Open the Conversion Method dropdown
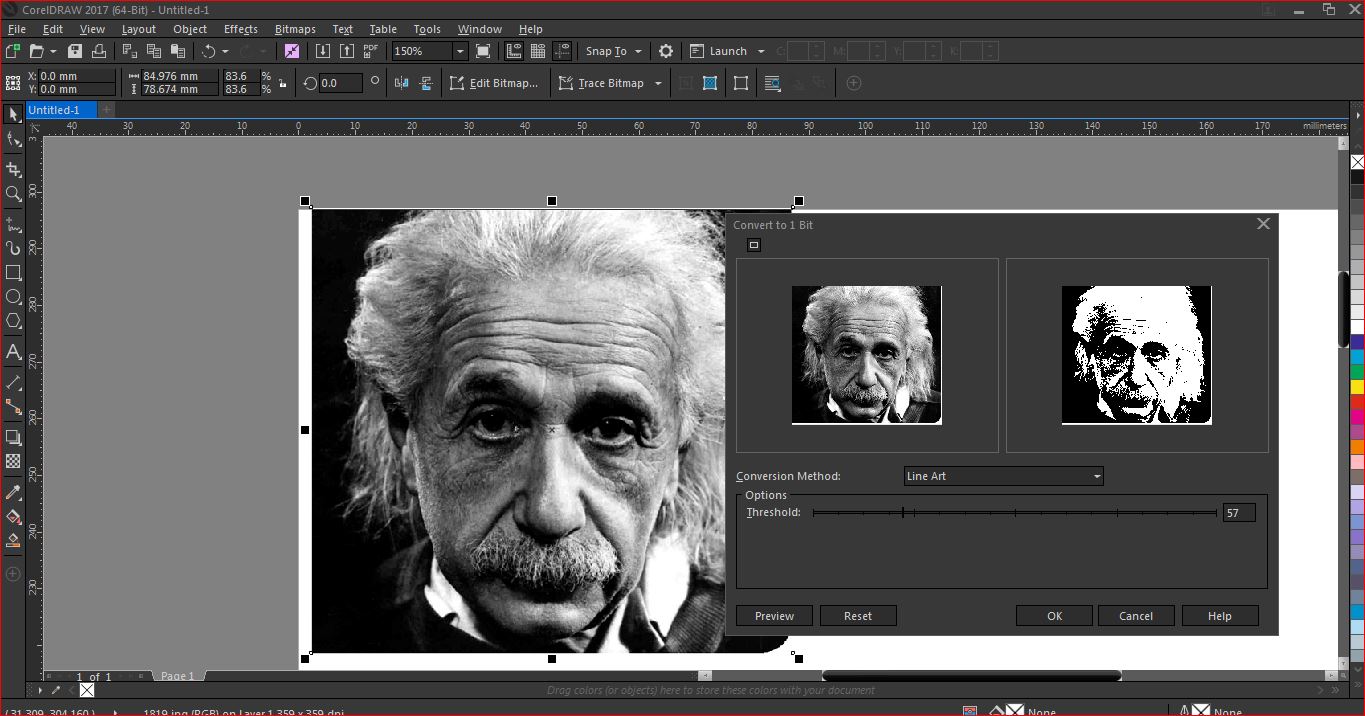This screenshot has height=716, width=1365. point(1002,476)
